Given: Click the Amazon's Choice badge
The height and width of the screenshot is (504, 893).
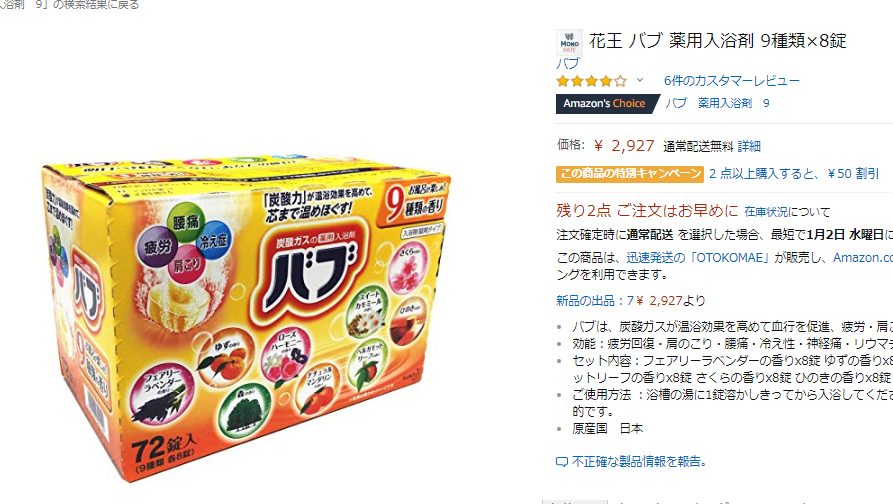Looking at the screenshot, I should coord(607,103).
